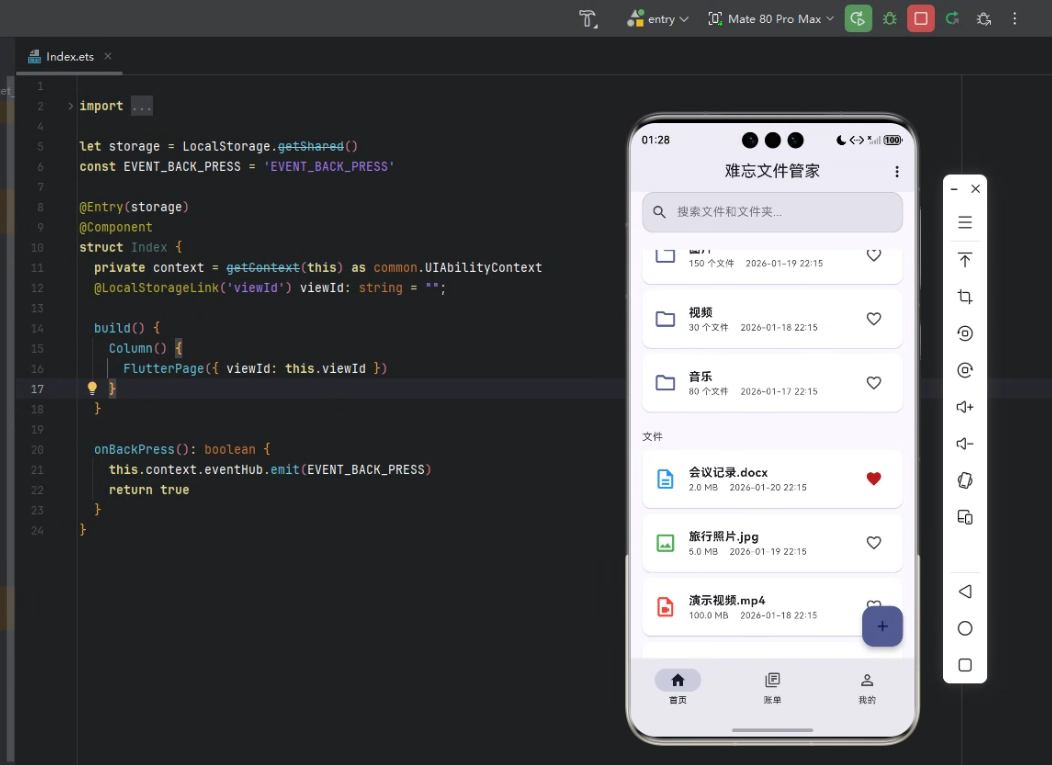This screenshot has width=1052, height=765.
Task: Switch to the 账单 tab
Action: (x=772, y=687)
